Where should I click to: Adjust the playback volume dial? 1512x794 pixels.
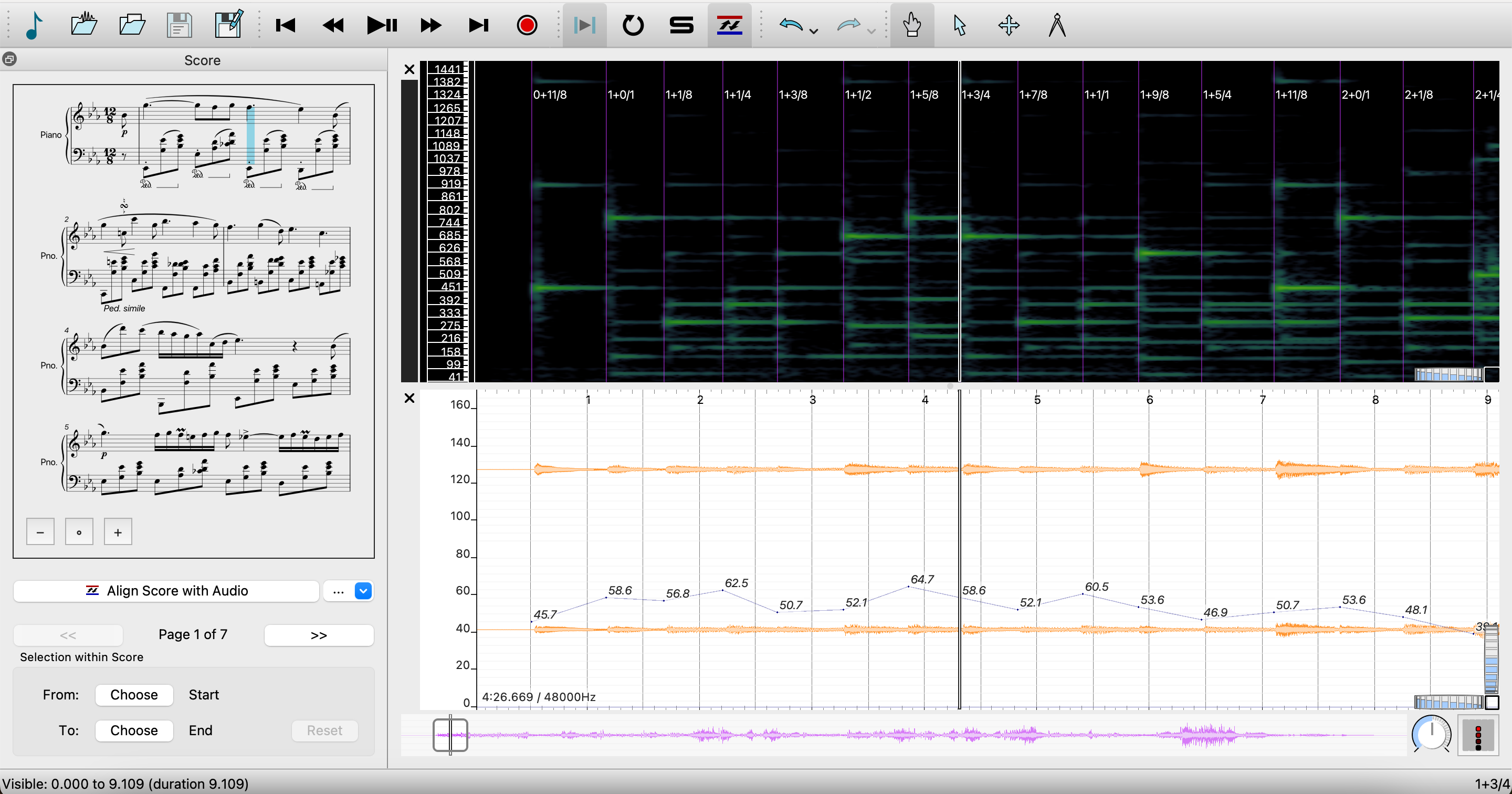coord(1431,734)
